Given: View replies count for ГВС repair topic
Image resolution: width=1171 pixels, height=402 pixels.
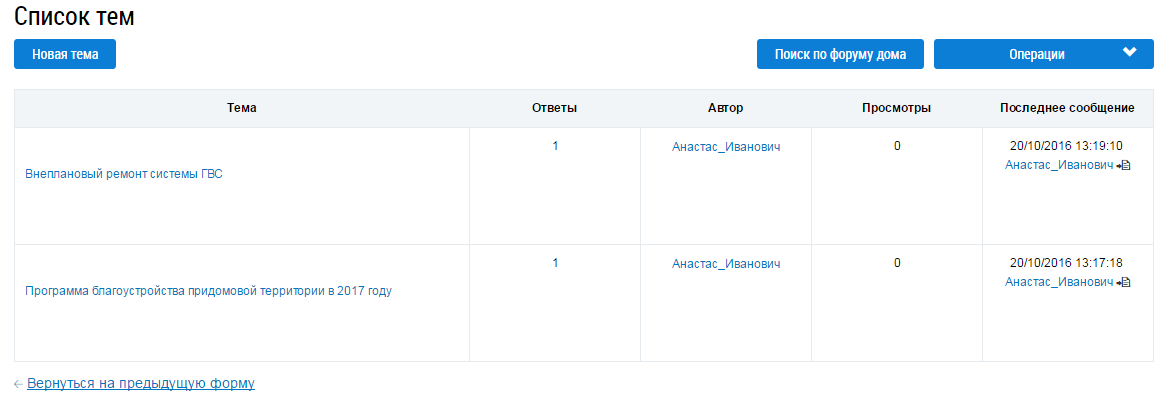Looking at the screenshot, I should click(555, 146).
